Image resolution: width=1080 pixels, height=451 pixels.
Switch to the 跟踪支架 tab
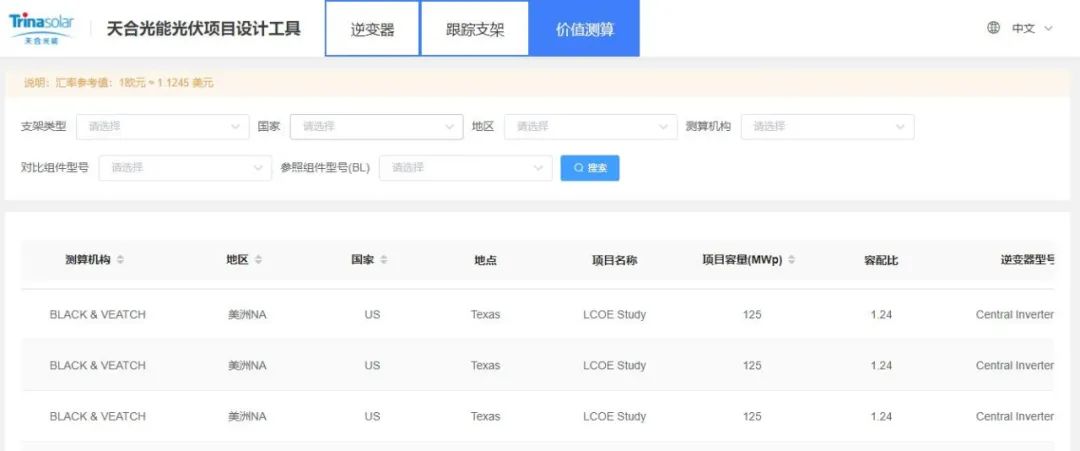(x=475, y=29)
